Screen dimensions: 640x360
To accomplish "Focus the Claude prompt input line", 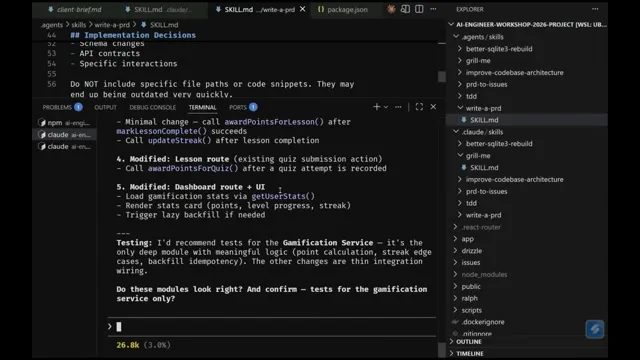I will tap(272, 327).
